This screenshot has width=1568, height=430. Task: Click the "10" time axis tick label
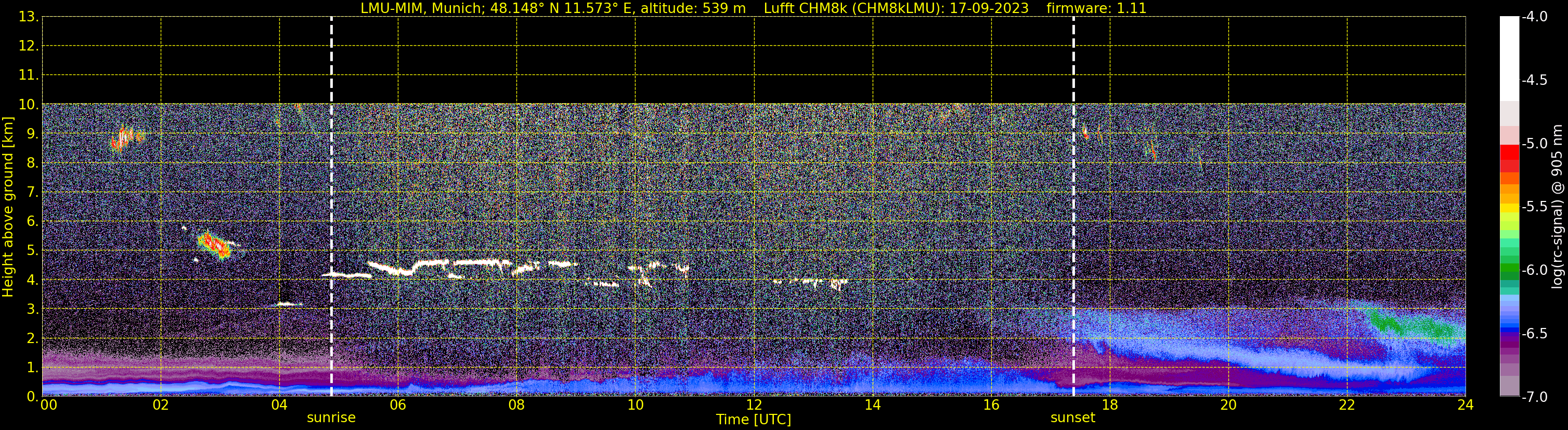636,405
